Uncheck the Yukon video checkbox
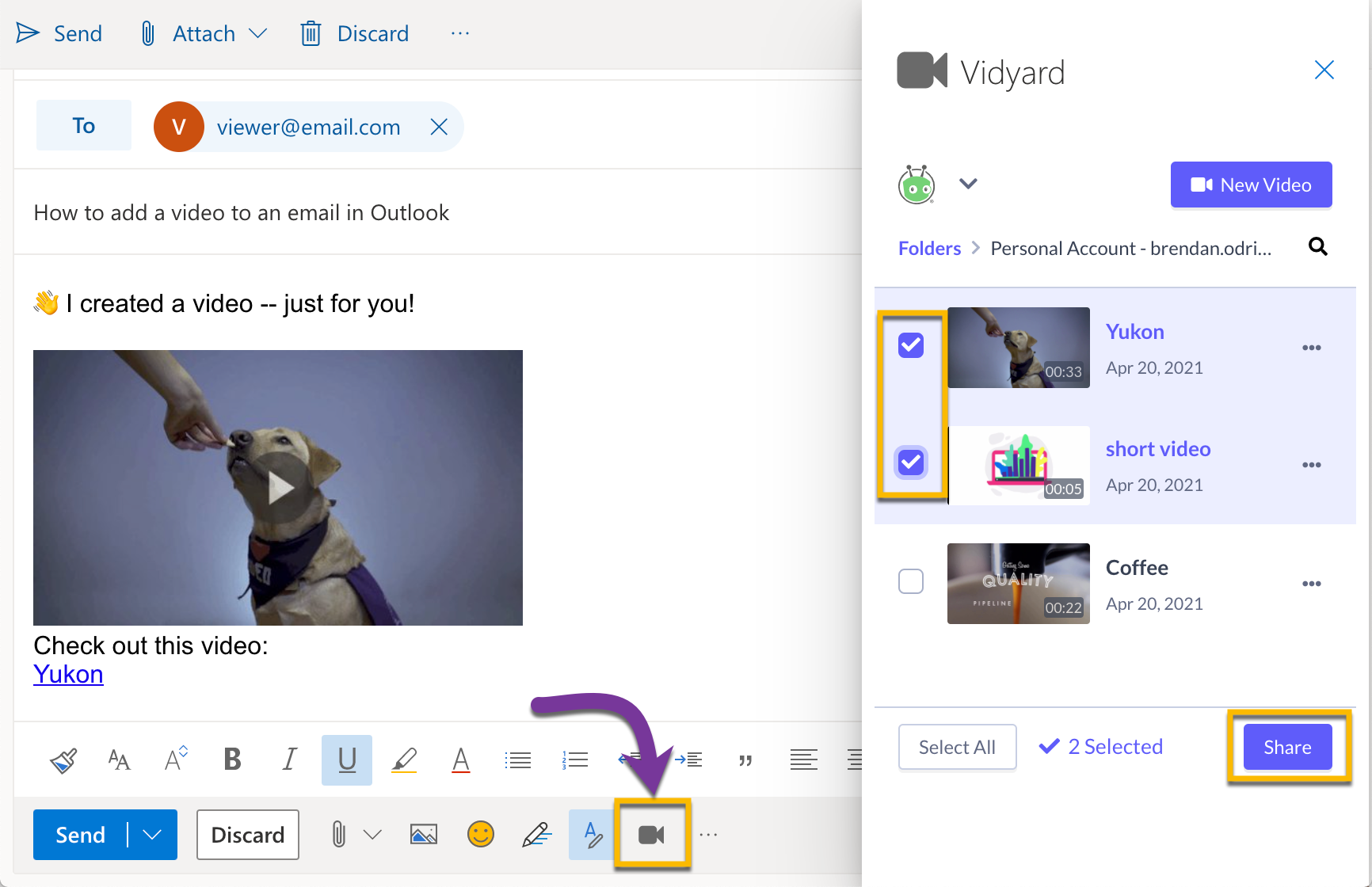The image size is (1372, 887). [x=911, y=345]
